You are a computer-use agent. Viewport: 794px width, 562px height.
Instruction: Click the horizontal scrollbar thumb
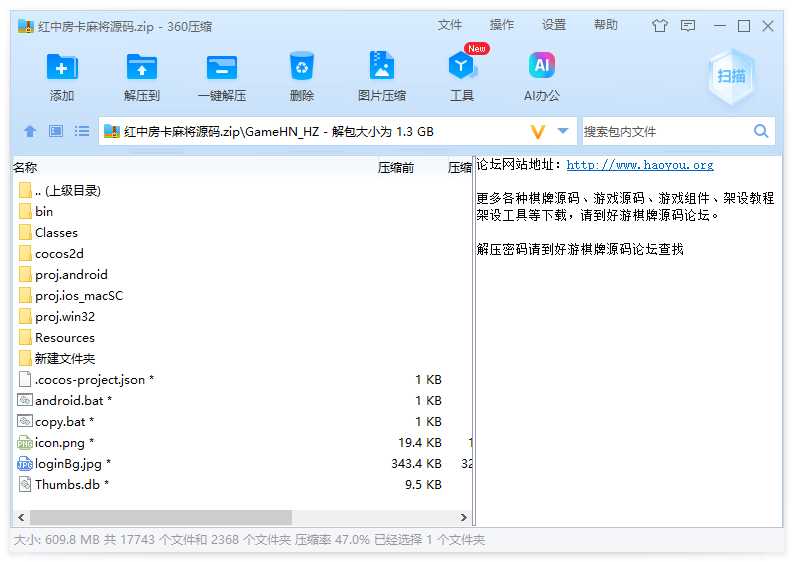coord(161,517)
